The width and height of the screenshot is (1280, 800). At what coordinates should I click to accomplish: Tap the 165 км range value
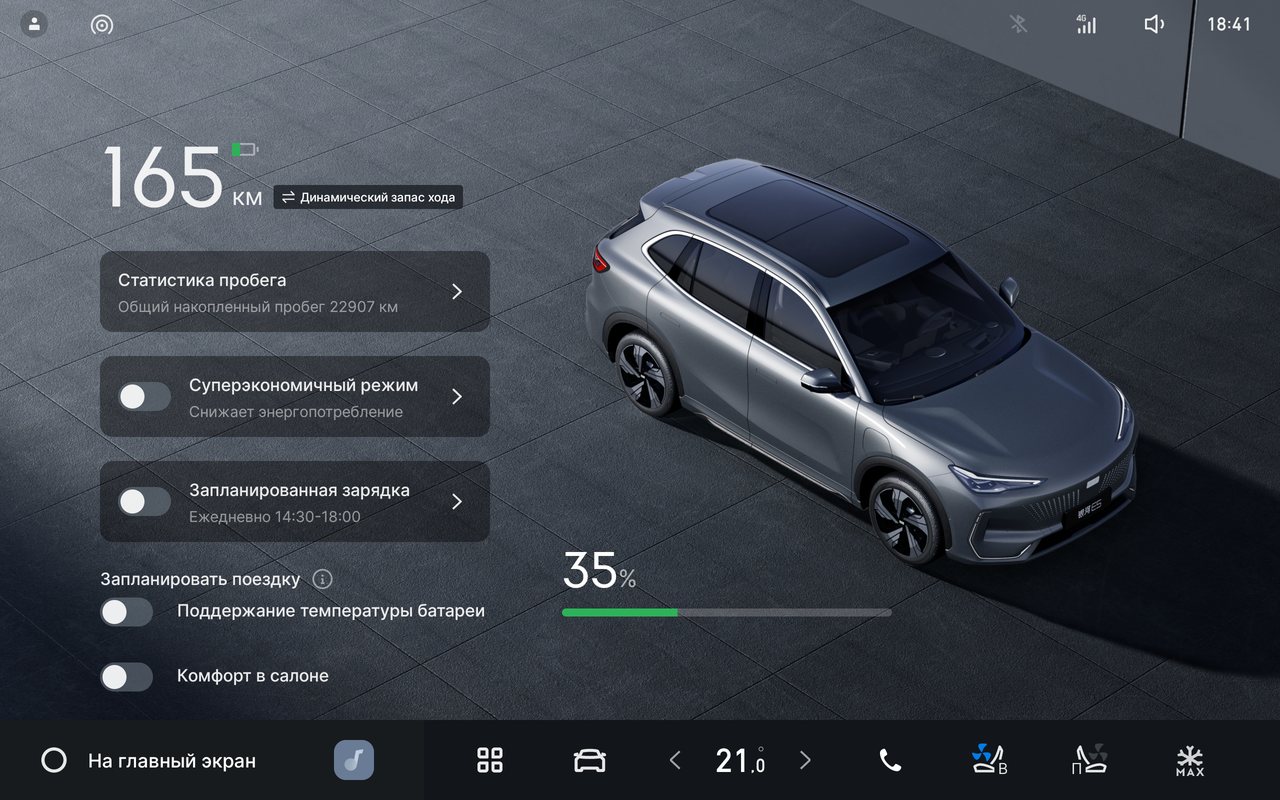pyautogui.click(x=183, y=177)
